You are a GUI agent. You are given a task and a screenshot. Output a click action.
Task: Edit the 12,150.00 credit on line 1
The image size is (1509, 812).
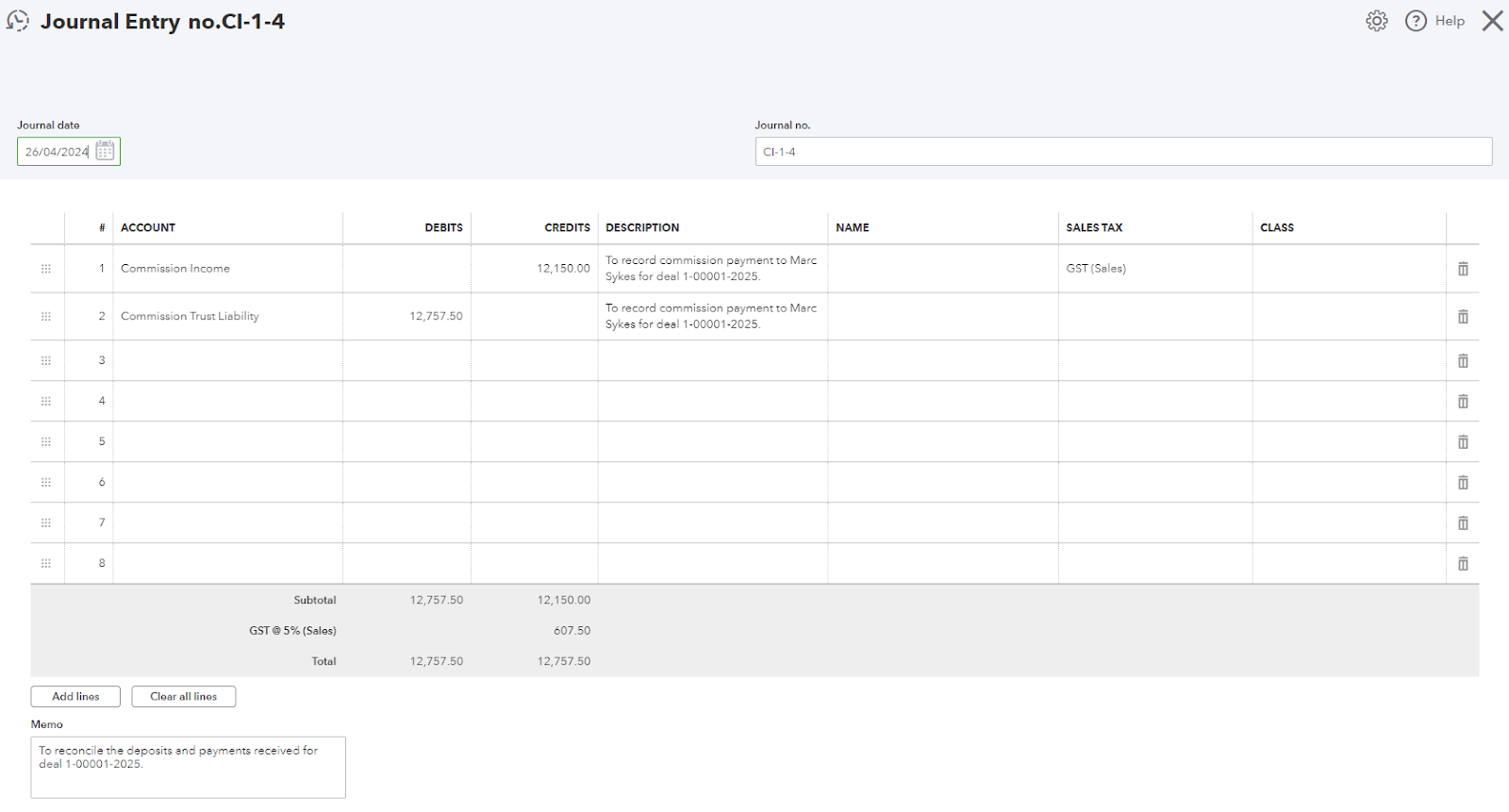tap(535, 269)
